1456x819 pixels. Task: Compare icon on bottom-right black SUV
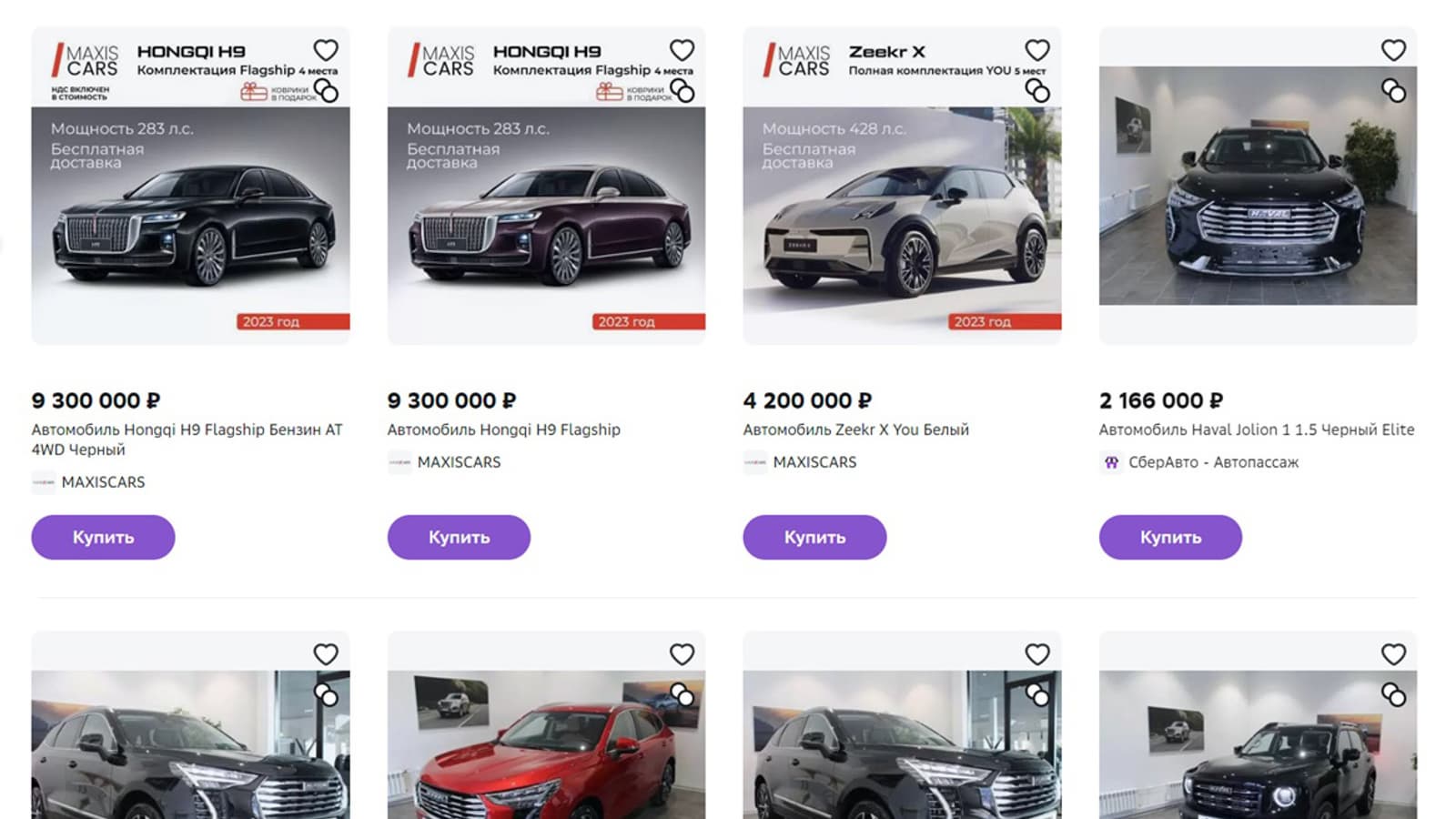tap(1393, 694)
